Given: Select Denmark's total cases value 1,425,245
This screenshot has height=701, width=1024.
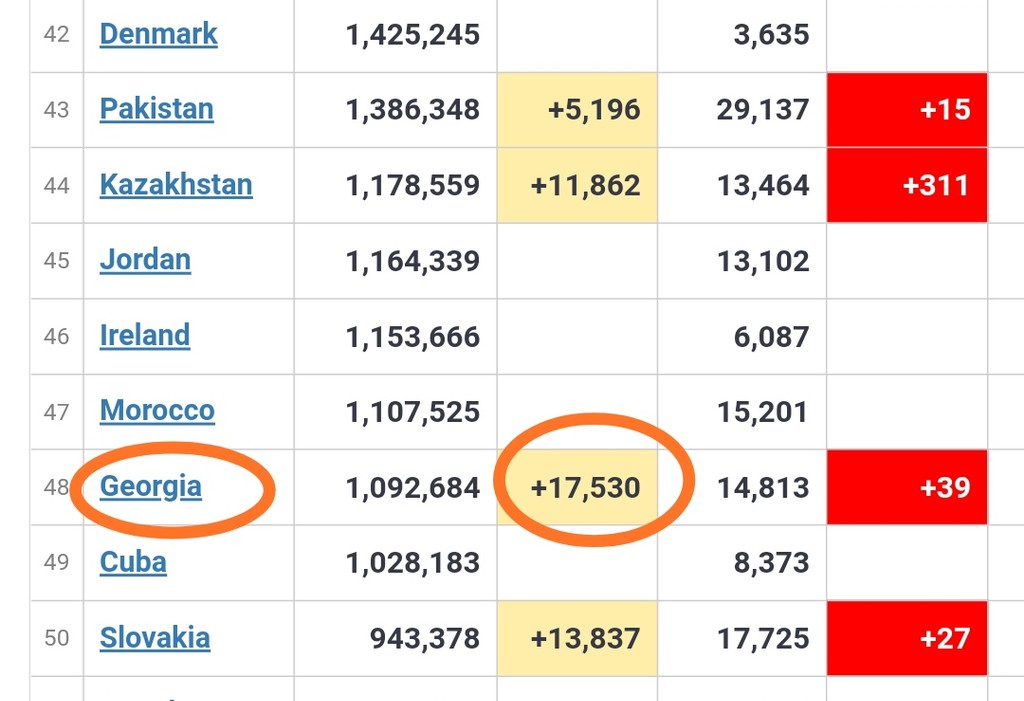Looking at the screenshot, I should click(413, 35).
